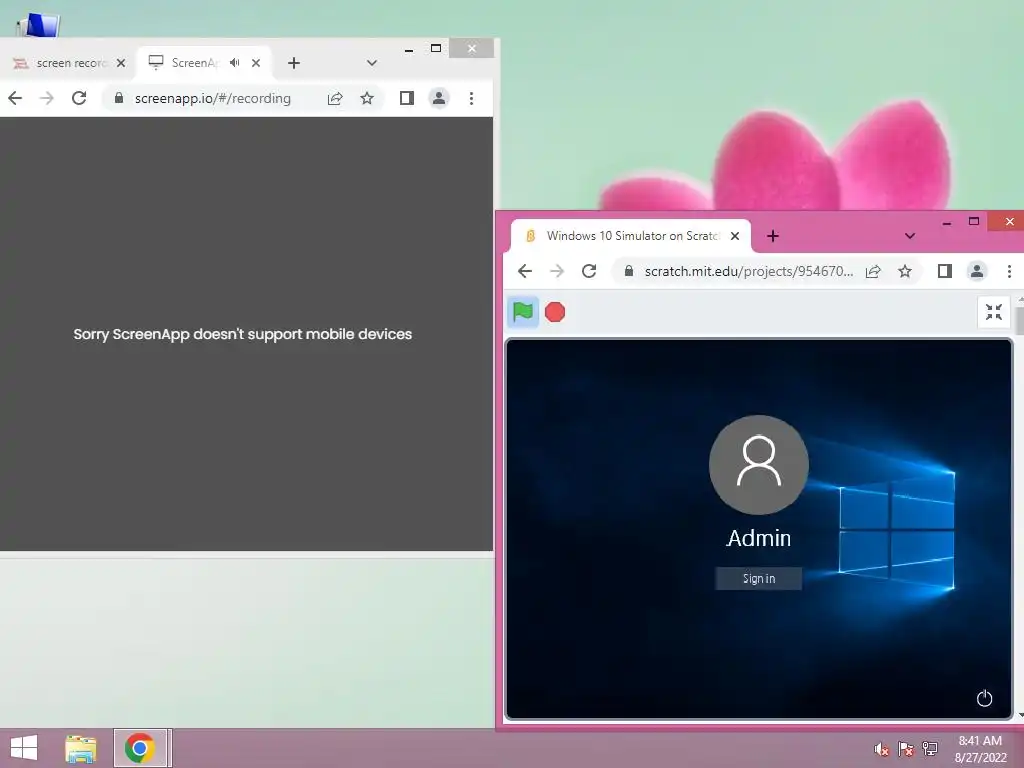This screenshot has width=1024, height=768.
Task: Exit full screen mode in Scratch player
Action: (x=993, y=312)
